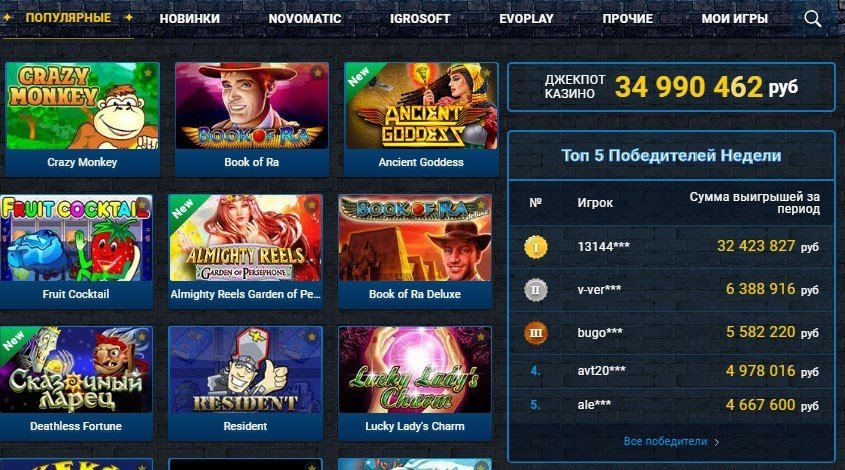Mark Resident game as favorite star

311,337
